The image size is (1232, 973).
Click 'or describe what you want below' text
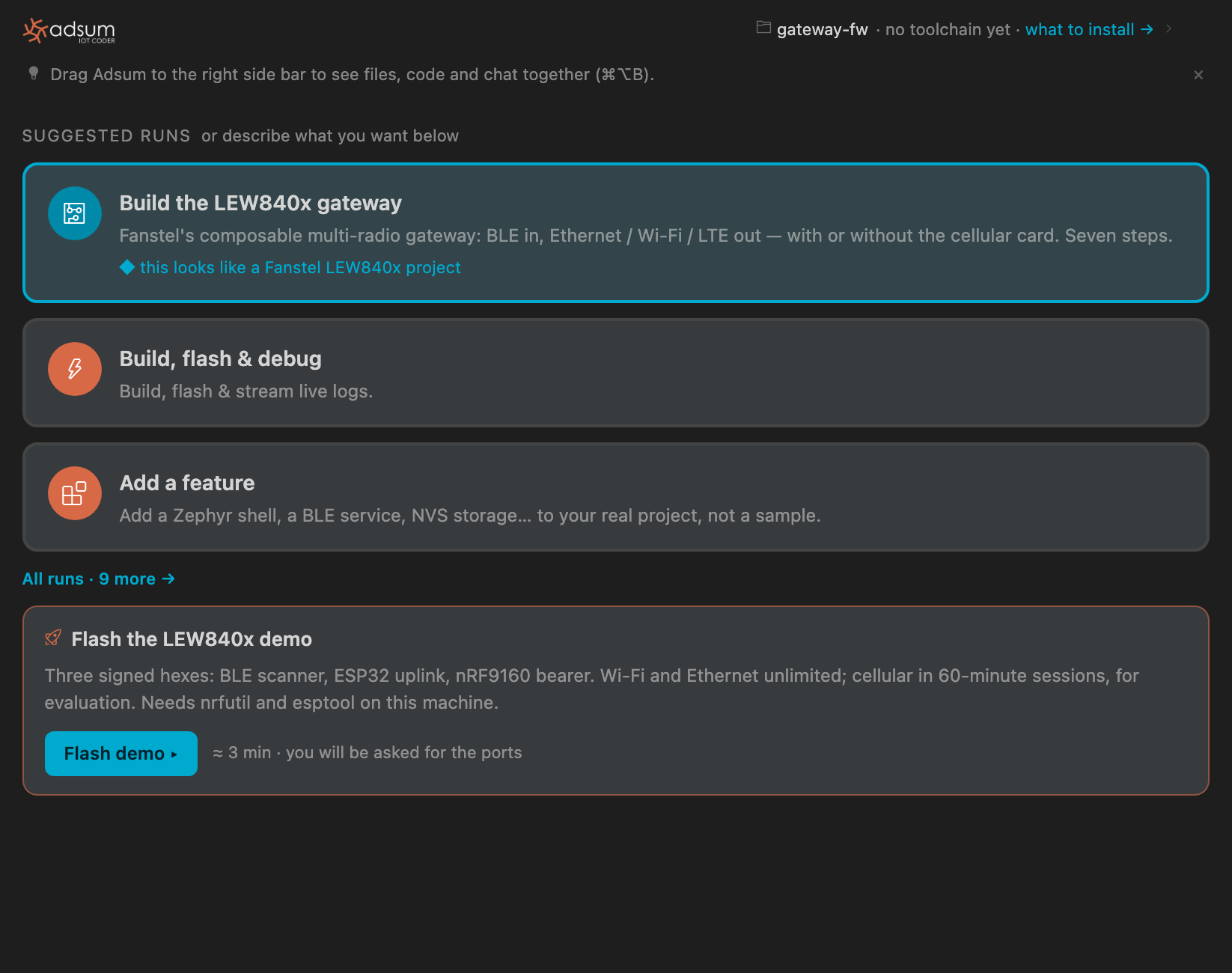click(x=330, y=135)
